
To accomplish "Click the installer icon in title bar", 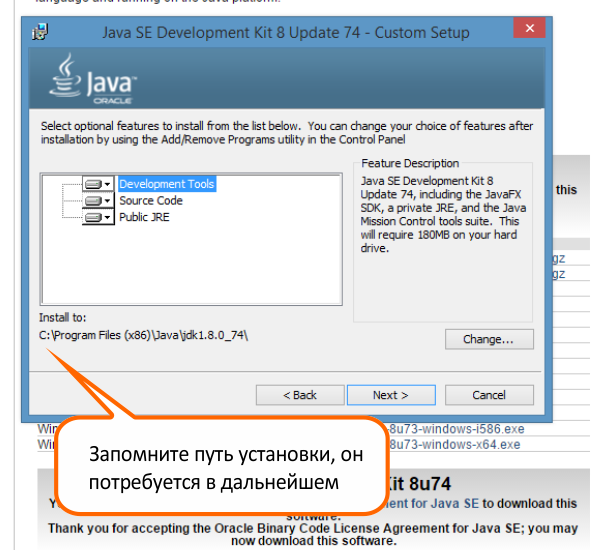I will coord(40,32).
